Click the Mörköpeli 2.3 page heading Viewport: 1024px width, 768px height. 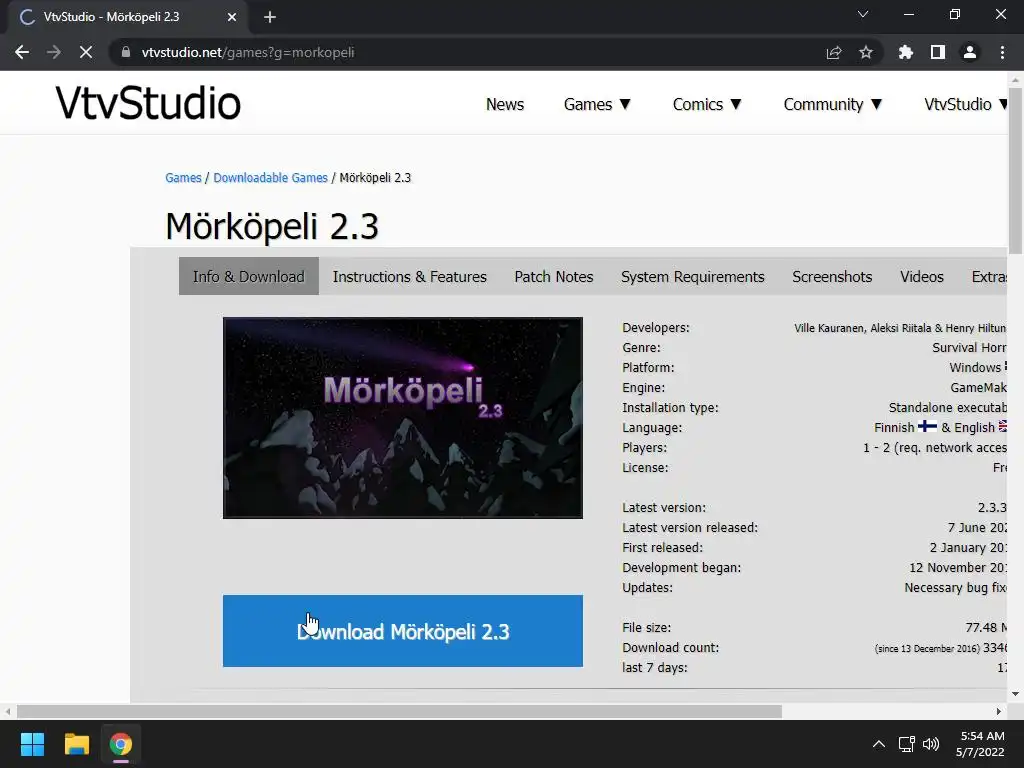[x=272, y=226]
